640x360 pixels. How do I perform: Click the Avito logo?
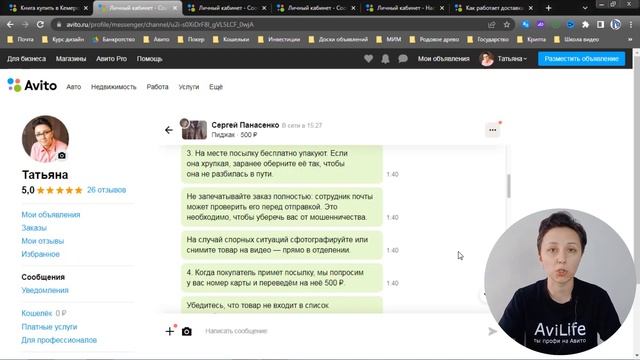[32, 85]
